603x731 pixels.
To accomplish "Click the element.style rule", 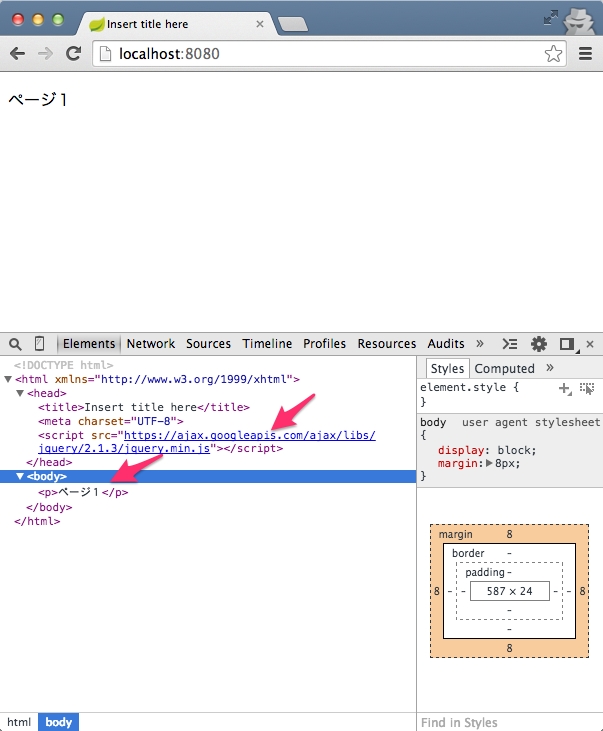I will [469, 387].
